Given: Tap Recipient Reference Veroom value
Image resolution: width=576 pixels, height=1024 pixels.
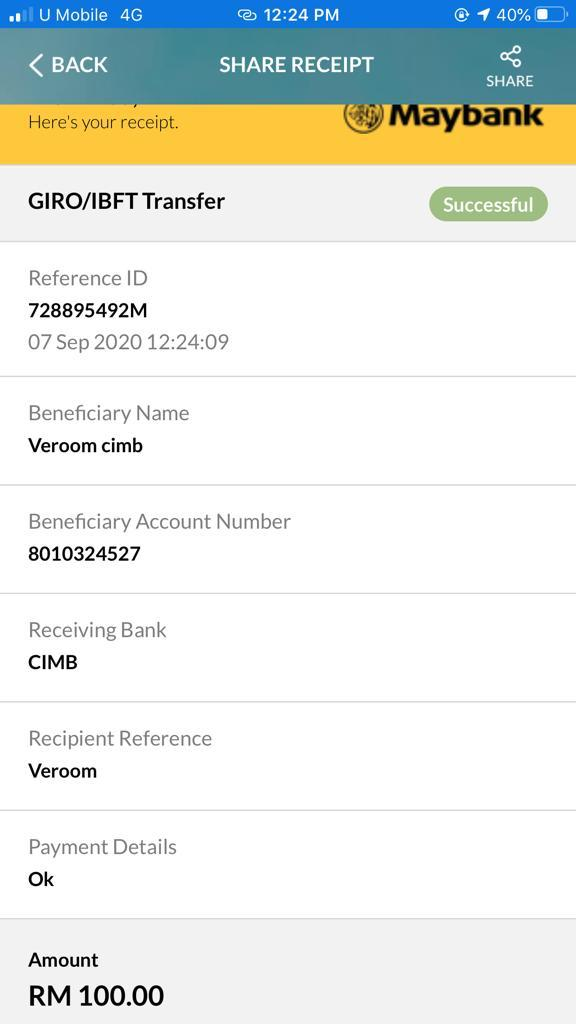Looking at the screenshot, I should click(63, 771).
